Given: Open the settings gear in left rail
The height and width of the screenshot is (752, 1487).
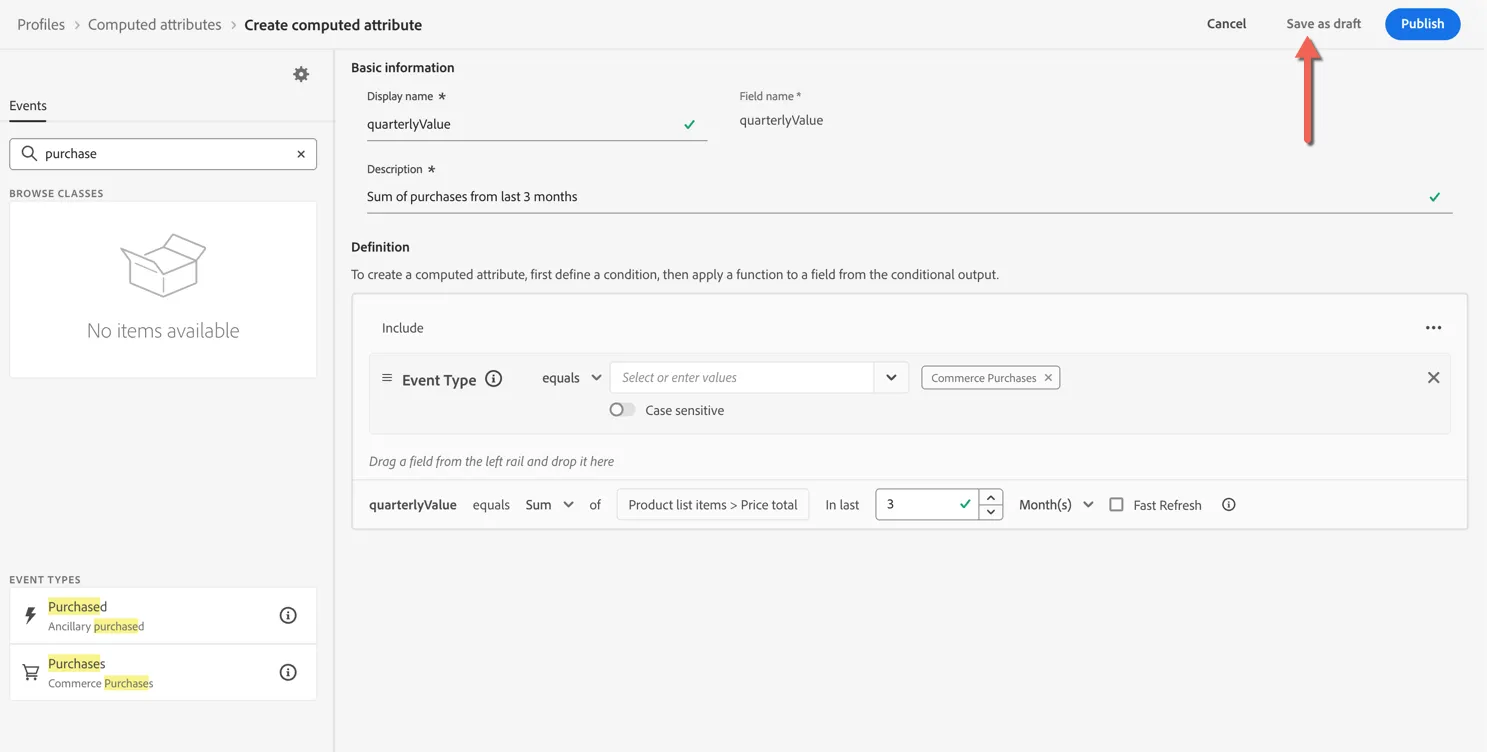Looking at the screenshot, I should point(301,74).
